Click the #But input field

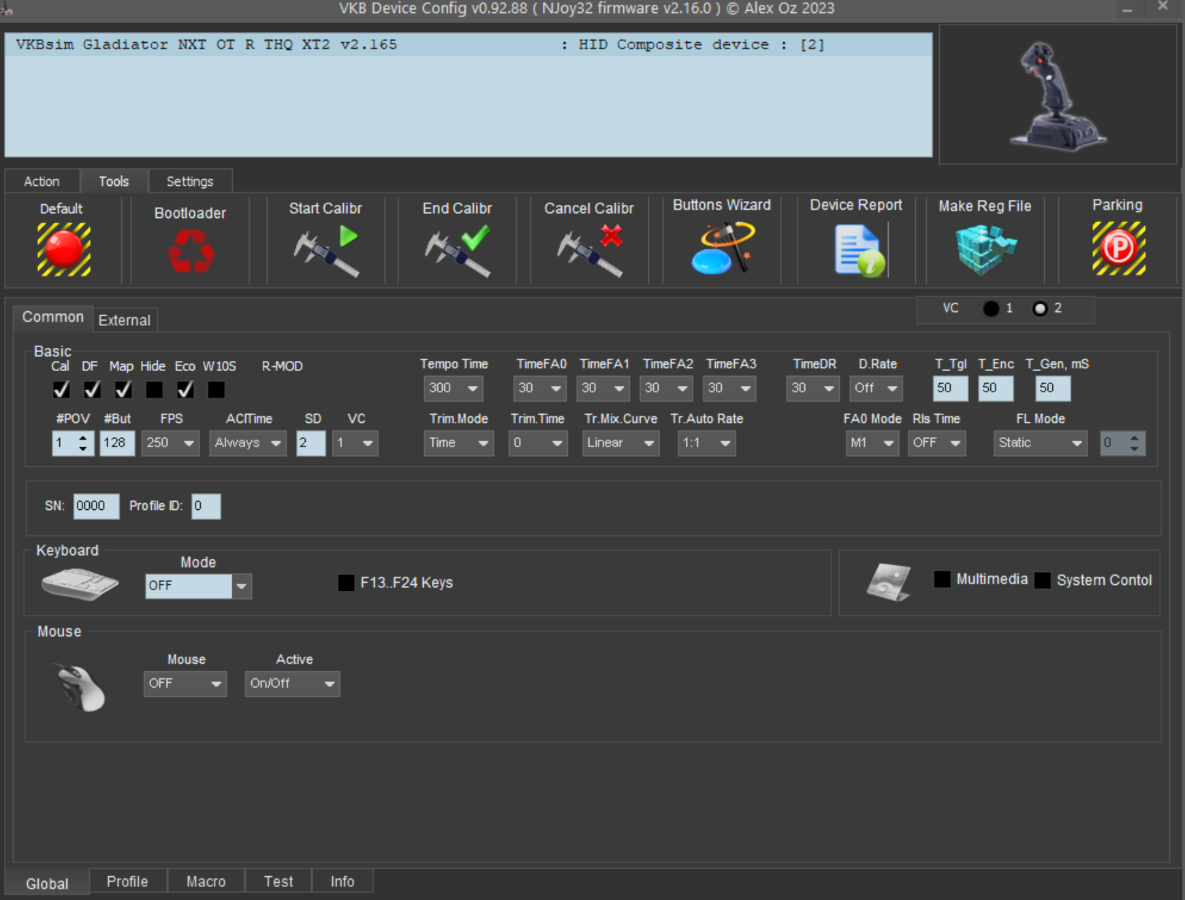click(x=117, y=443)
